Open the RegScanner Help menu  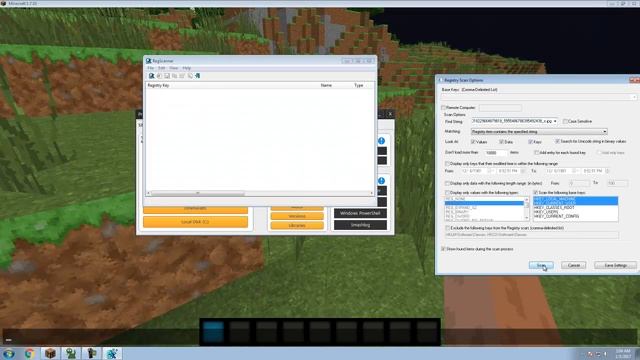point(187,68)
